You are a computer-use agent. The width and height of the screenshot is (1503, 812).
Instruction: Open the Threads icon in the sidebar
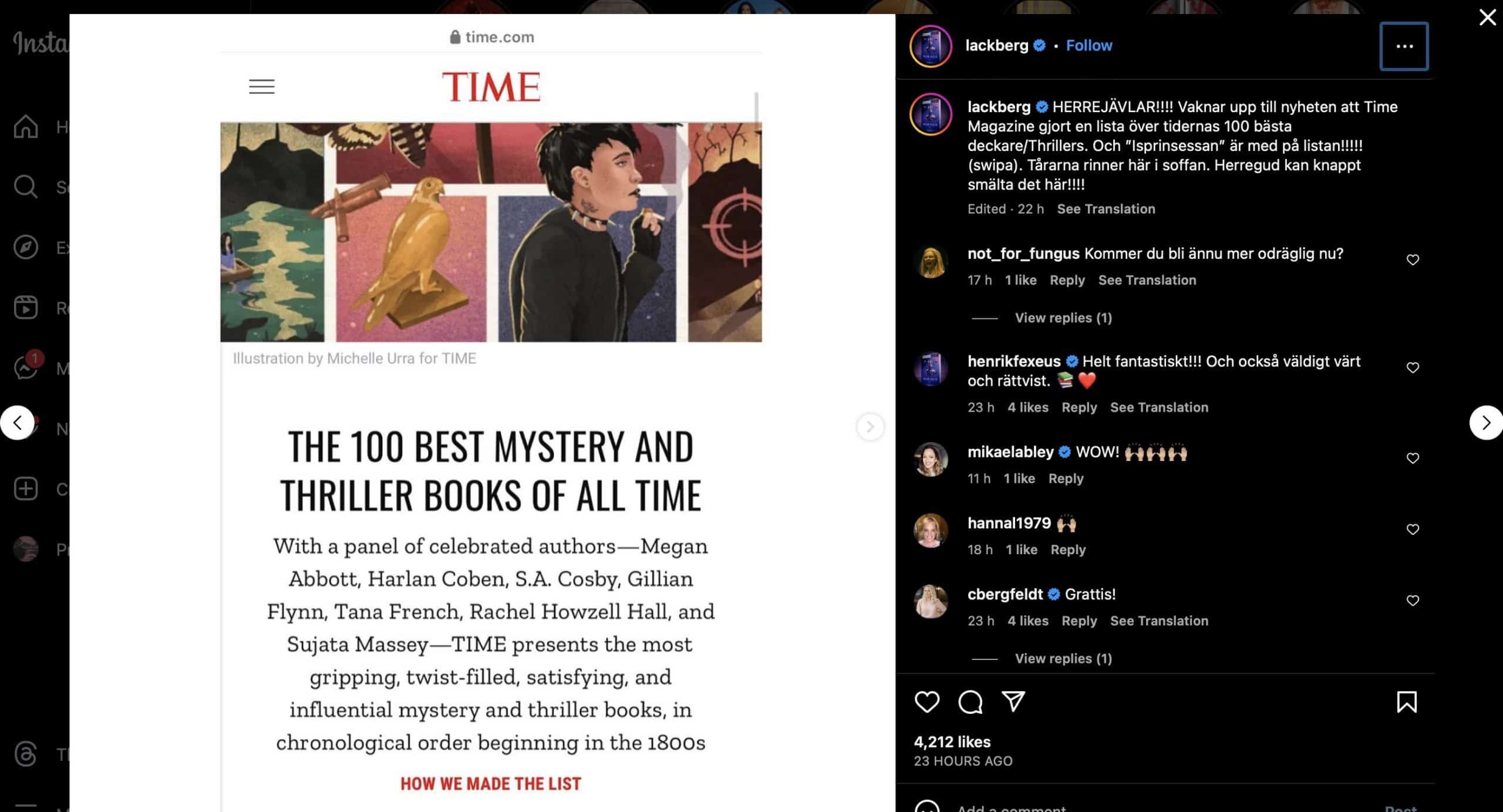tap(26, 754)
